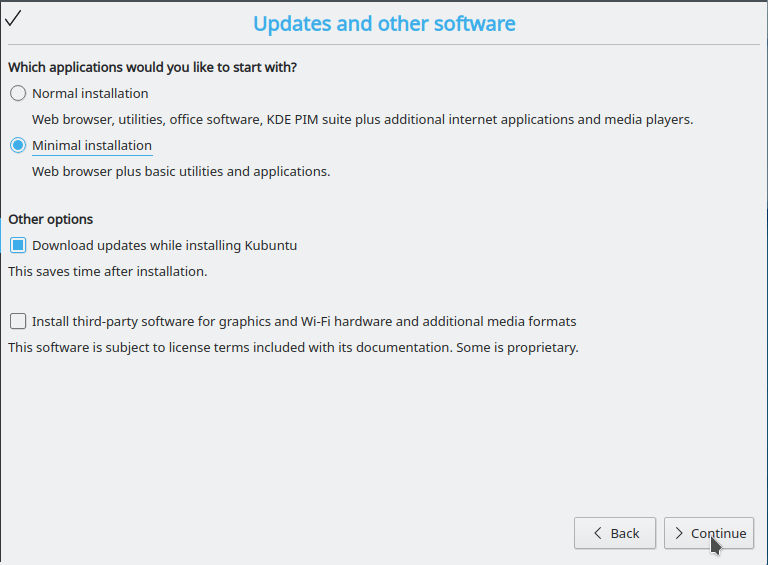This screenshot has width=768, height=565.
Task: Click 'Which applications would you like to start with?'
Action: tap(152, 67)
